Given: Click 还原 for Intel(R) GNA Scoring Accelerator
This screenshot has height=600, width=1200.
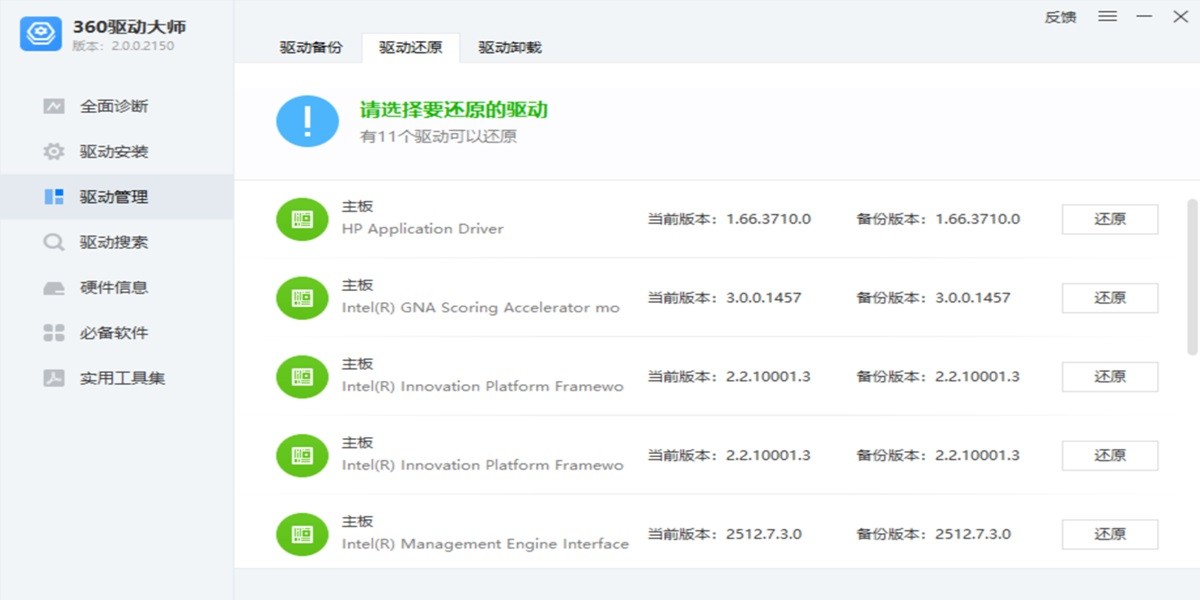Looking at the screenshot, I should pos(1109,297).
